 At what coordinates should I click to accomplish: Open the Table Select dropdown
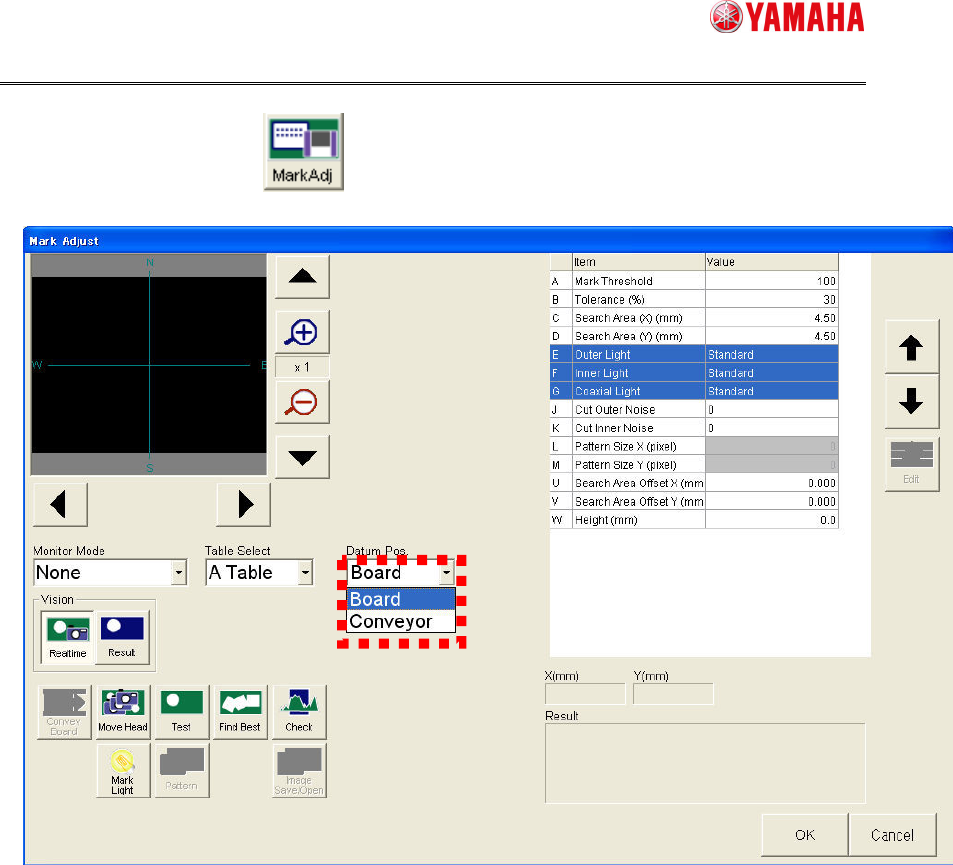click(x=305, y=573)
